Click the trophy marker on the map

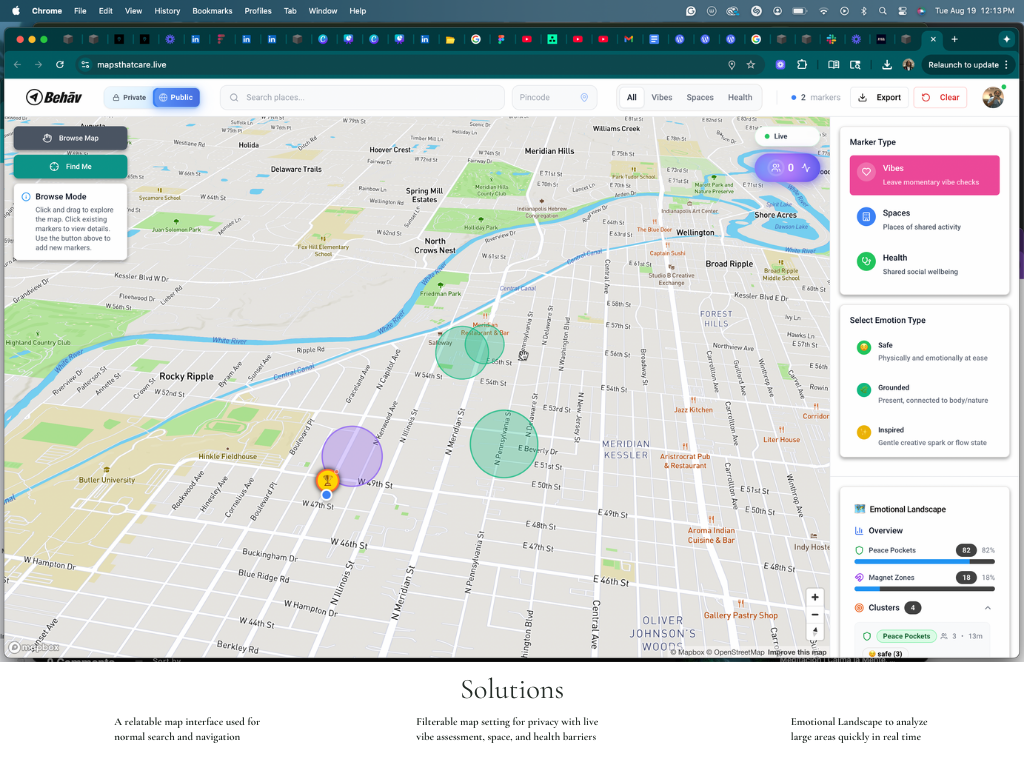click(x=327, y=481)
